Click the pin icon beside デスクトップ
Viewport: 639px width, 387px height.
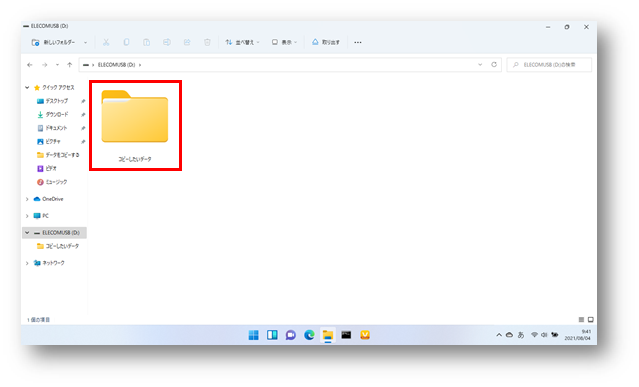[x=83, y=101]
